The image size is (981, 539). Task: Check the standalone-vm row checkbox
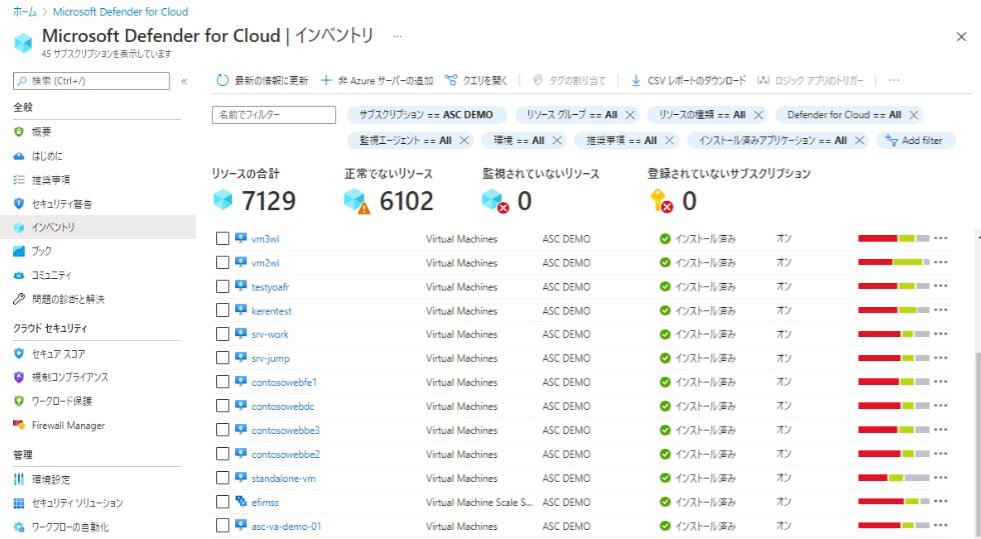coord(222,478)
